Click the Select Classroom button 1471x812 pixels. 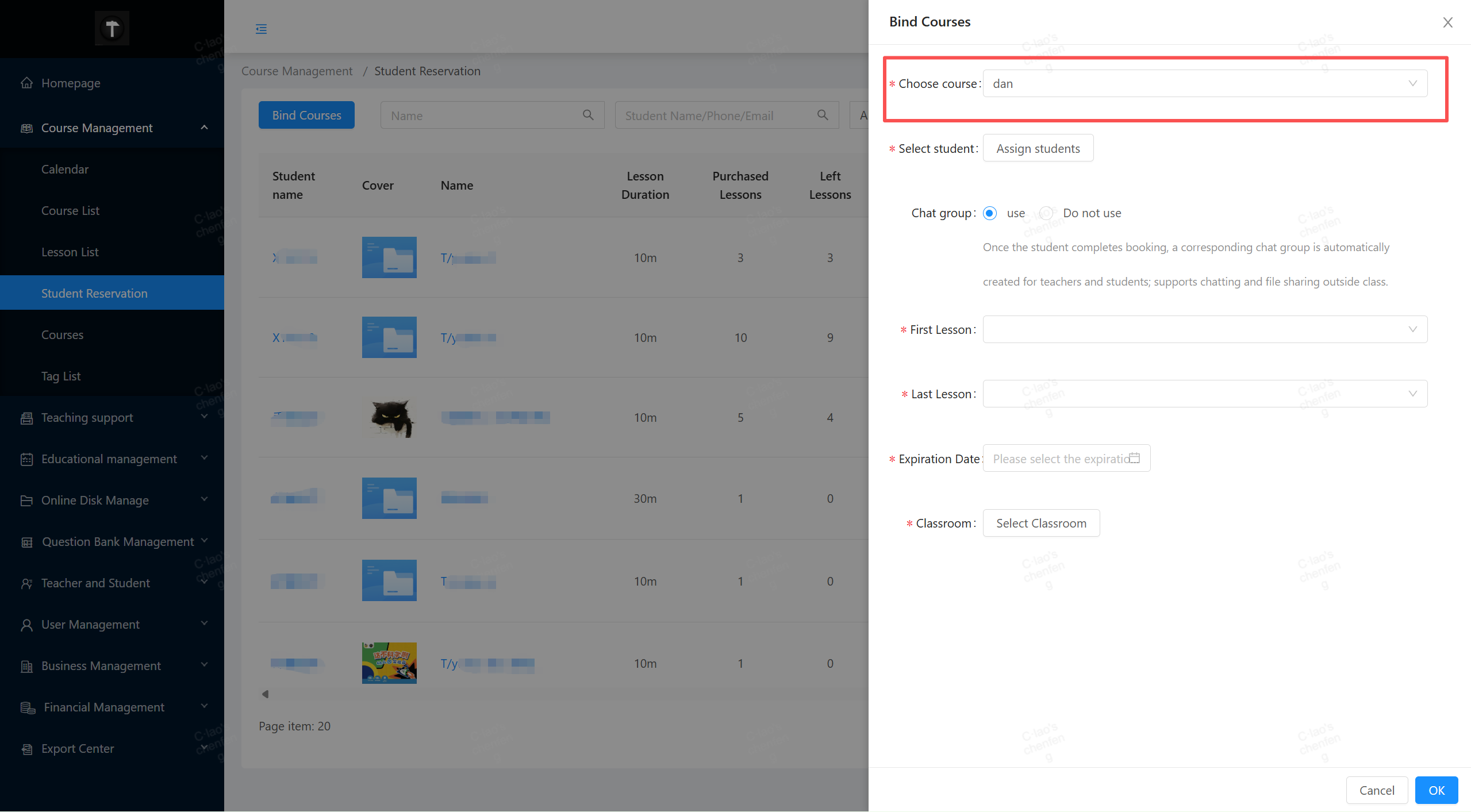point(1040,523)
